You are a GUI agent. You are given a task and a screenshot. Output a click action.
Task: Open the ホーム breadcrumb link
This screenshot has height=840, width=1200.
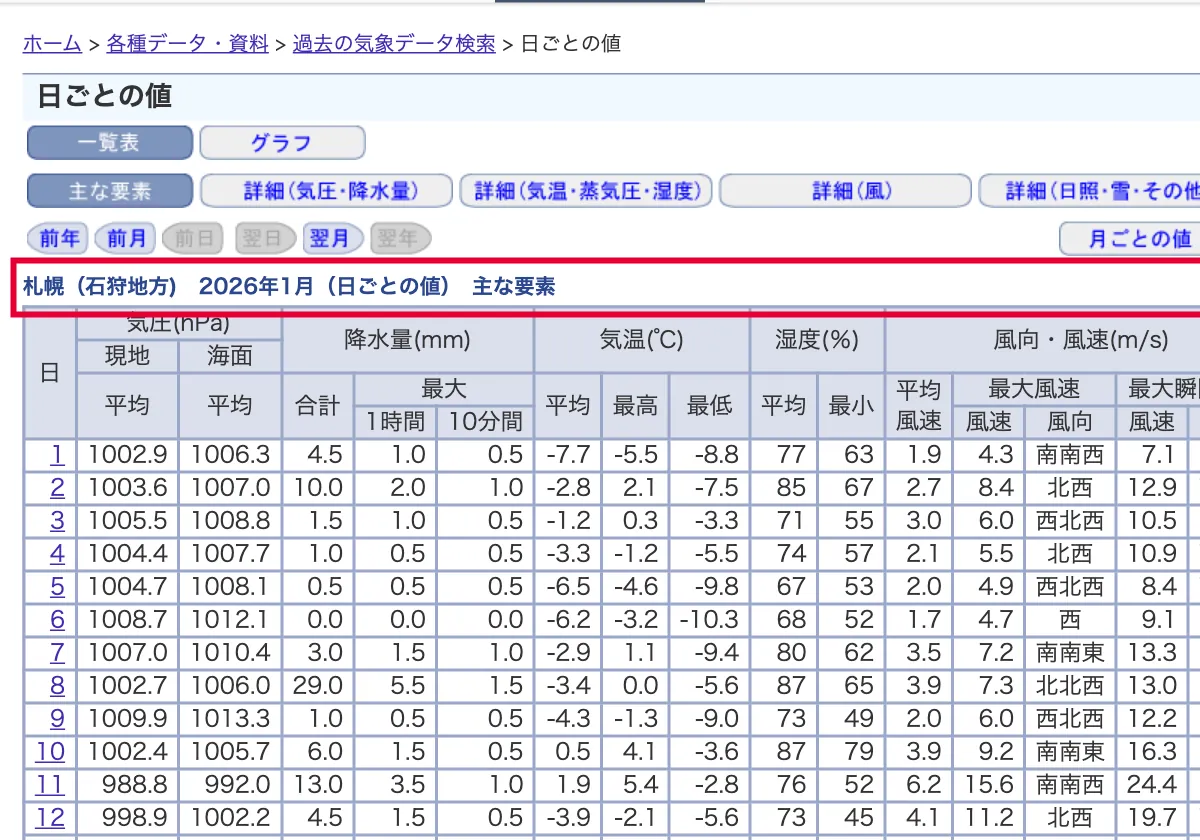52,44
